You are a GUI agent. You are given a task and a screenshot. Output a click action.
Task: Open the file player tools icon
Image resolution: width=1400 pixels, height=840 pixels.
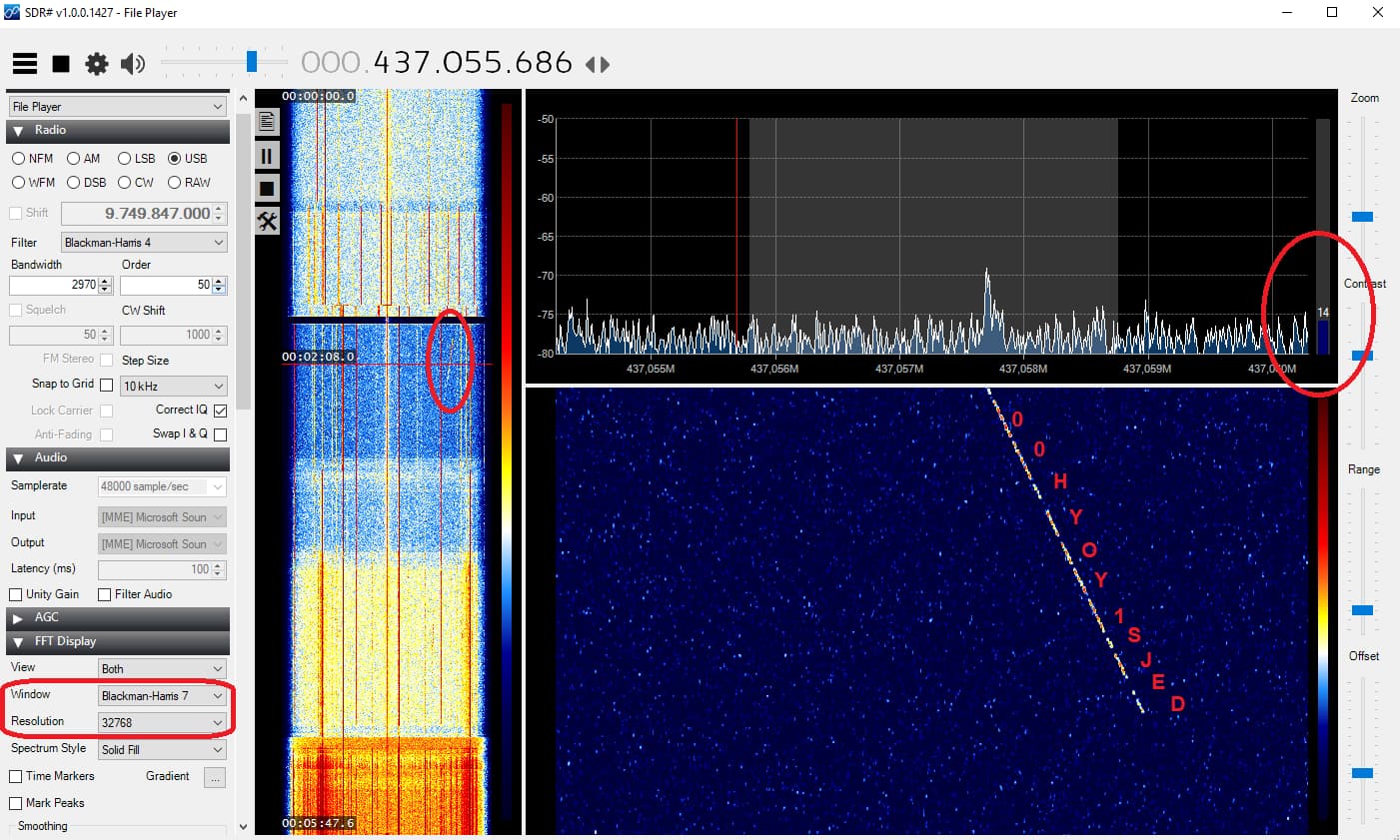coord(267,221)
